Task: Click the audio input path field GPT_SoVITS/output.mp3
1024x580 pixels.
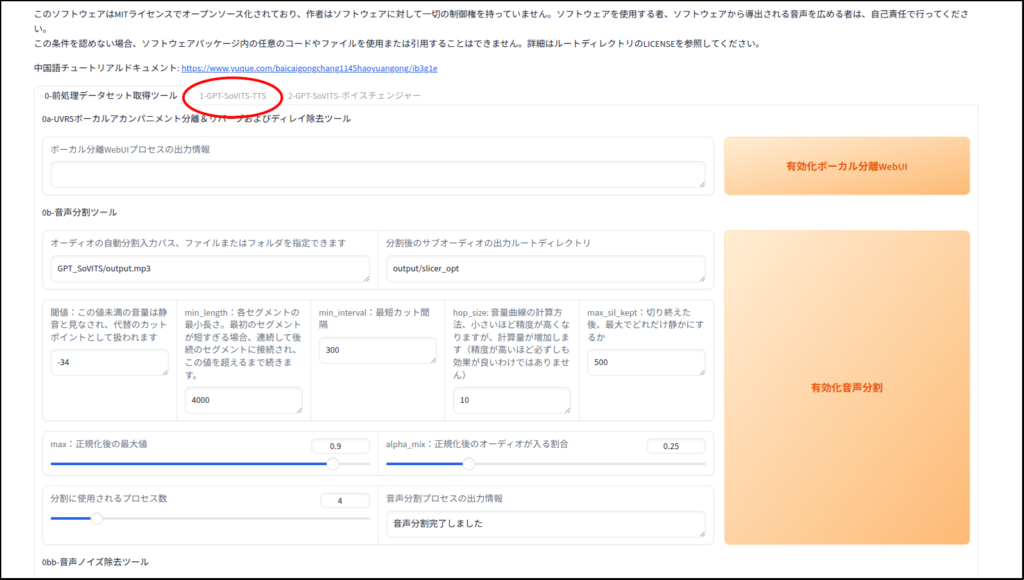Action: point(210,269)
